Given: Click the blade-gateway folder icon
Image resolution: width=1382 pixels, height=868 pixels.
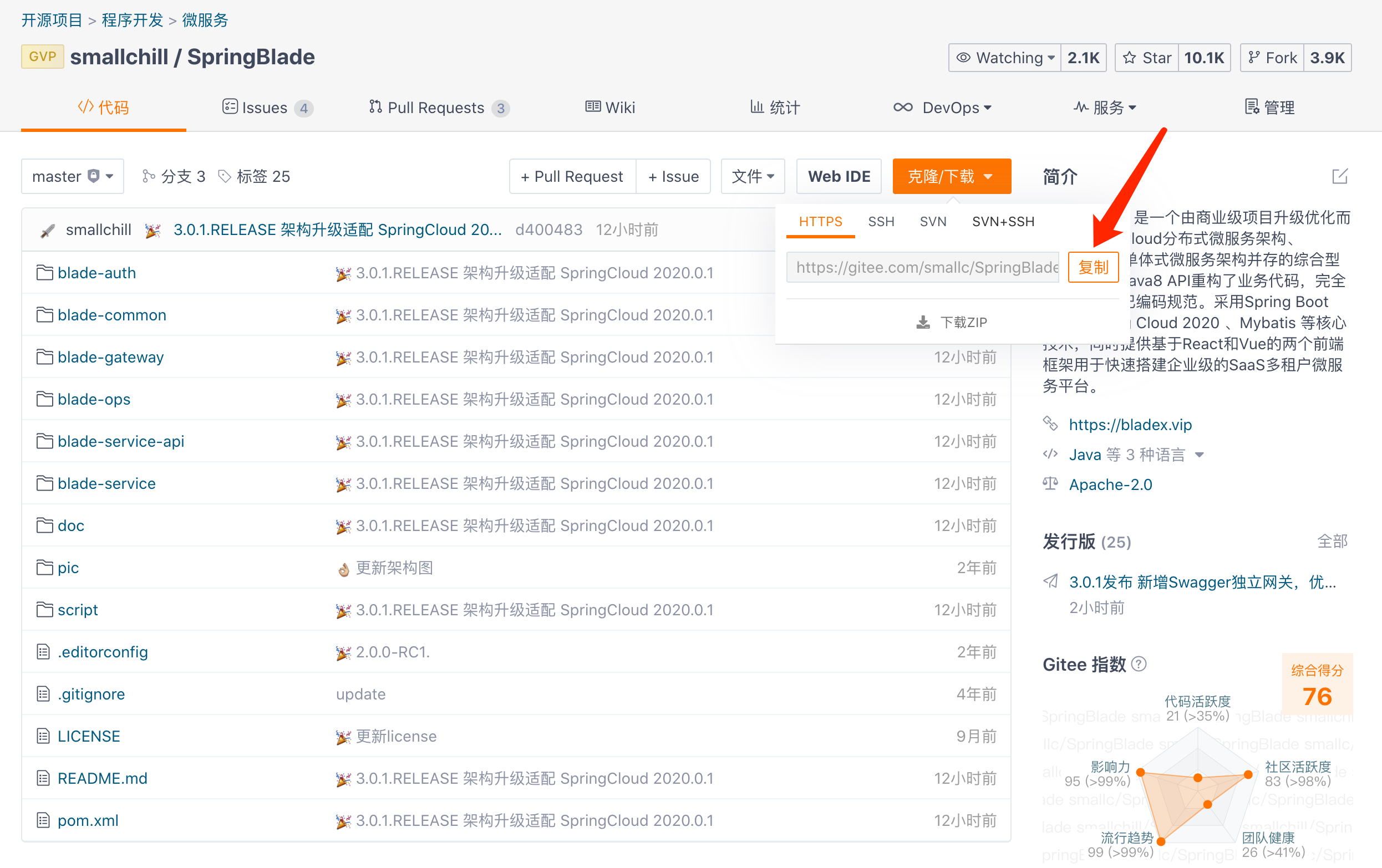Looking at the screenshot, I should [x=44, y=357].
